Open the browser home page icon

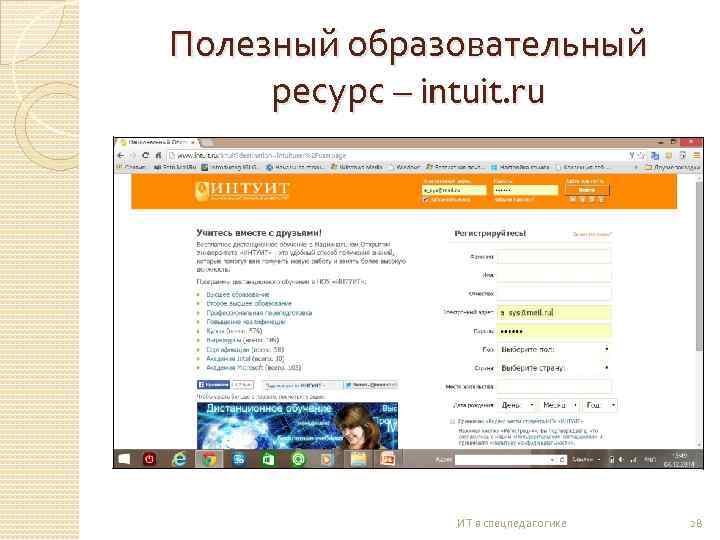158,156
